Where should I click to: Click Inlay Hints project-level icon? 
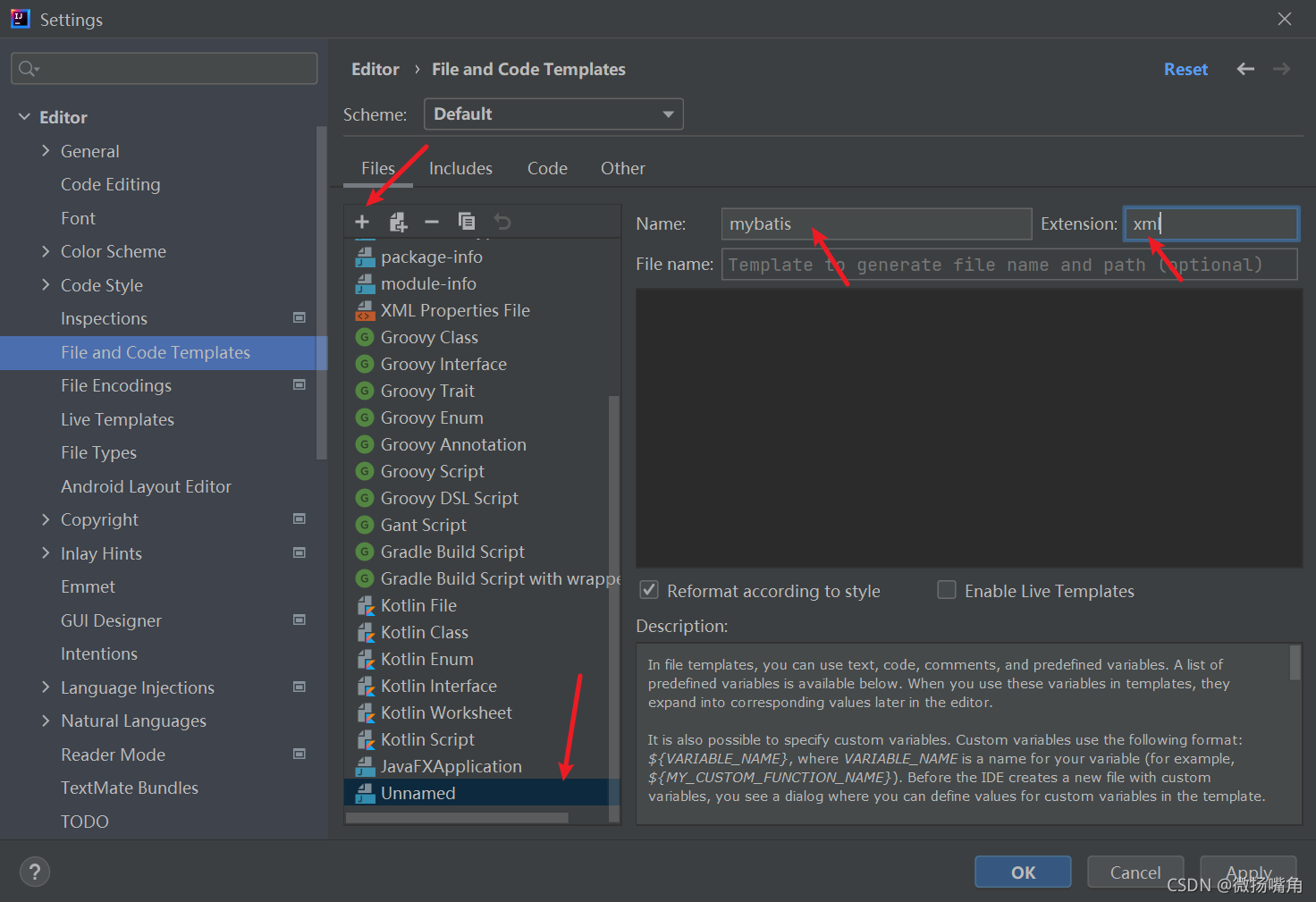(x=299, y=552)
